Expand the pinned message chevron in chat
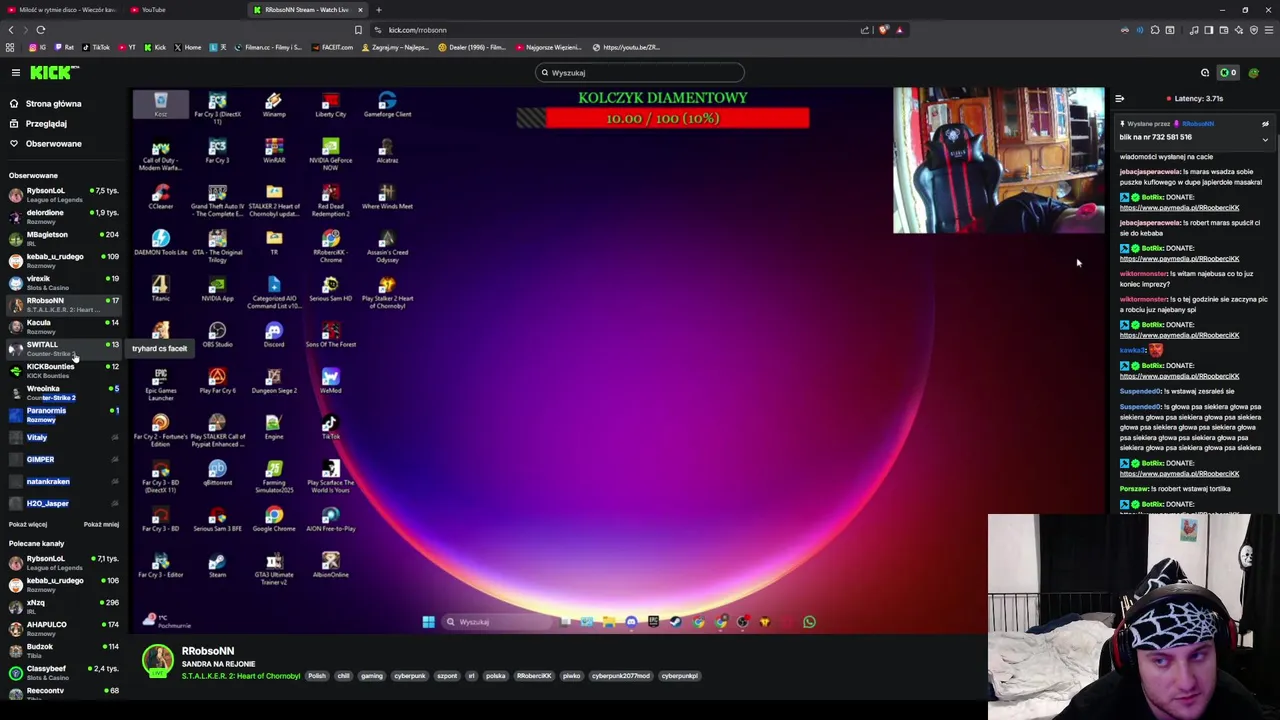The height and width of the screenshot is (720, 1280). (1265, 140)
